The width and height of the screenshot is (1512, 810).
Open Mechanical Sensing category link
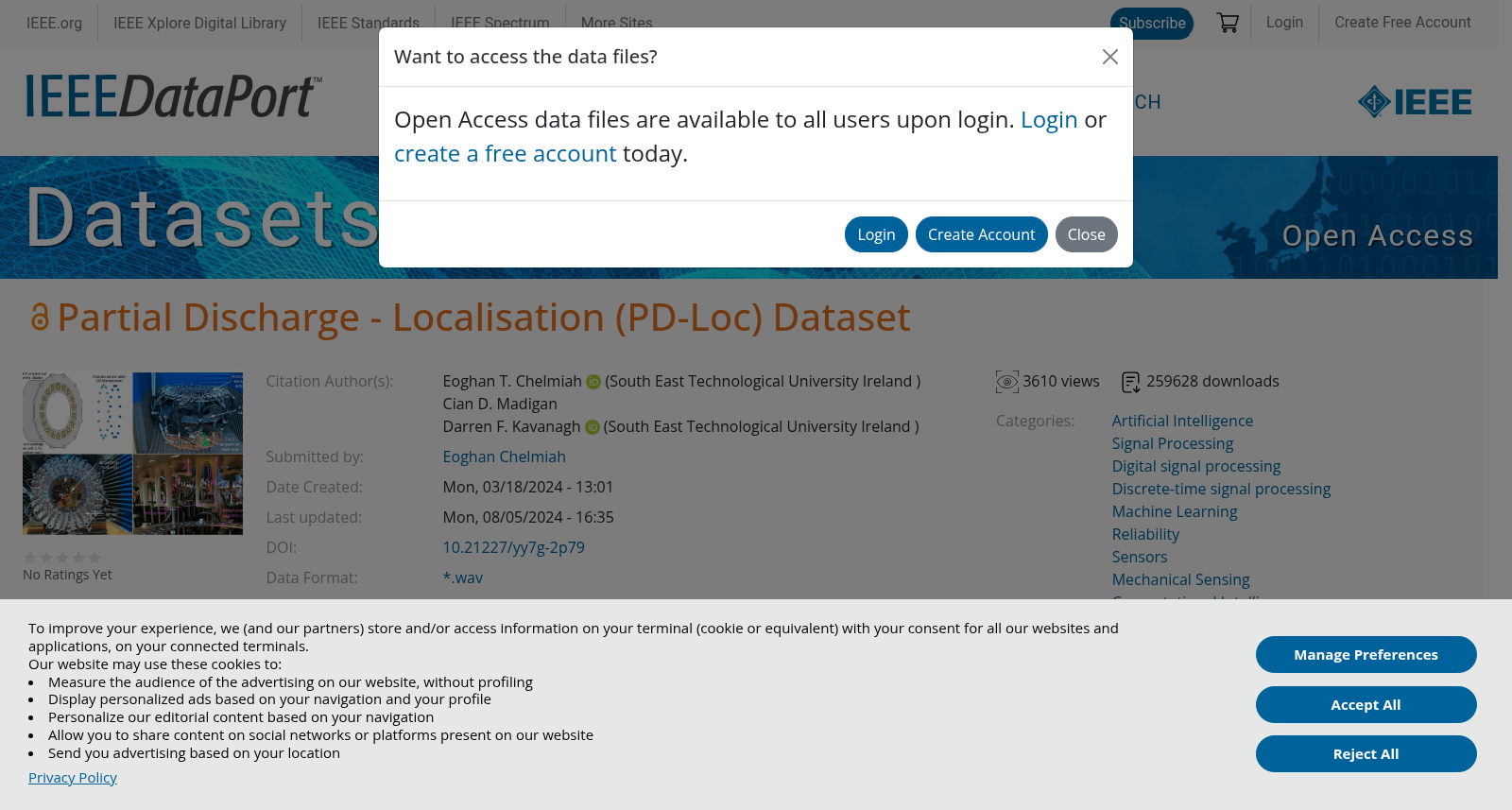[x=1180, y=580]
